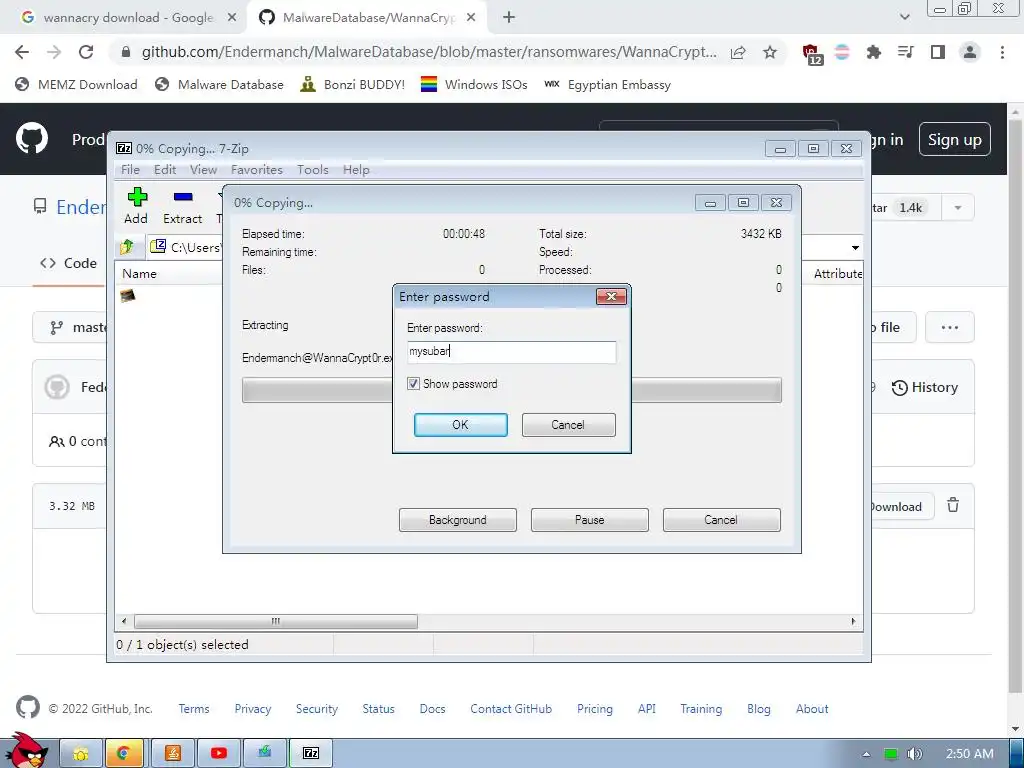Open Windows ISOs bookmark
1024x768 pixels.
click(474, 84)
